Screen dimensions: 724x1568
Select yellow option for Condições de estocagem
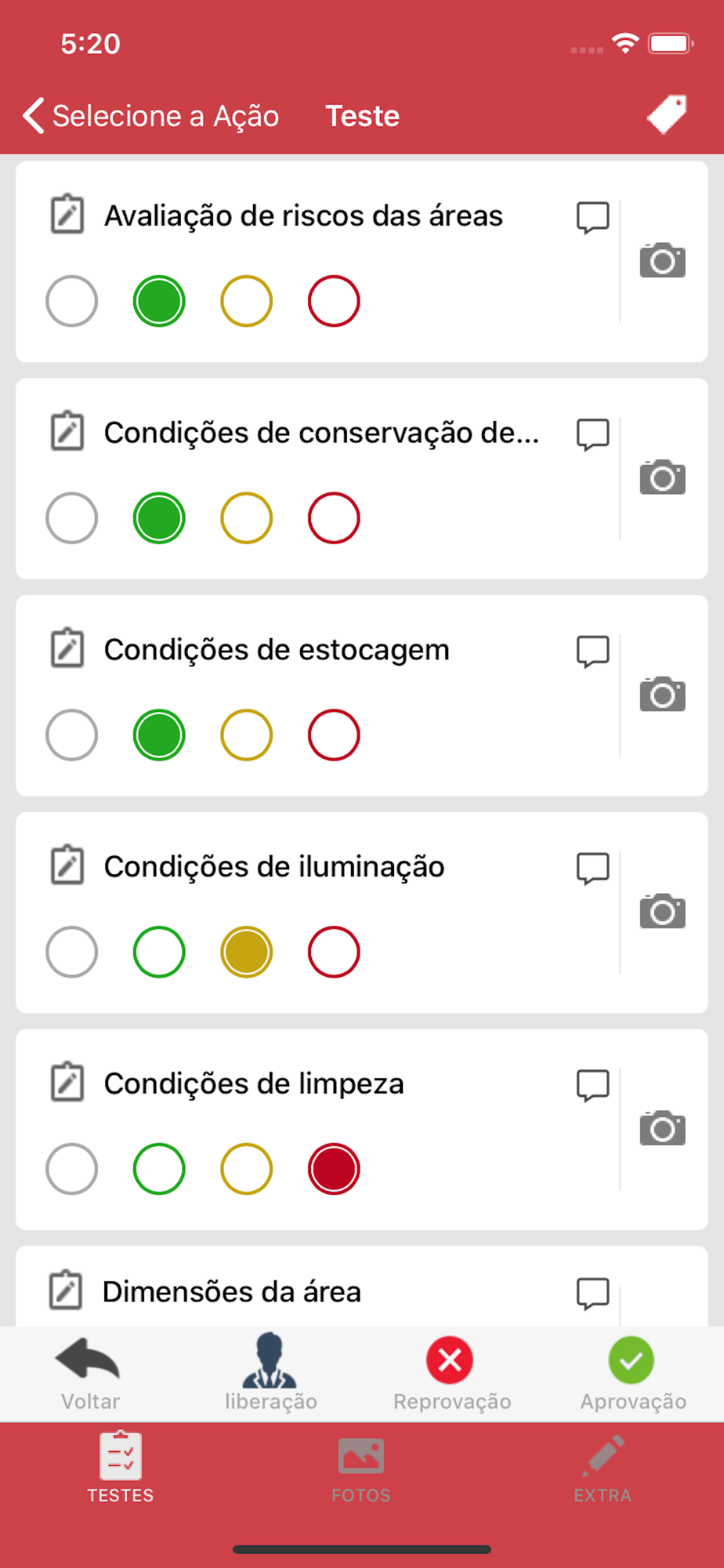point(247,735)
